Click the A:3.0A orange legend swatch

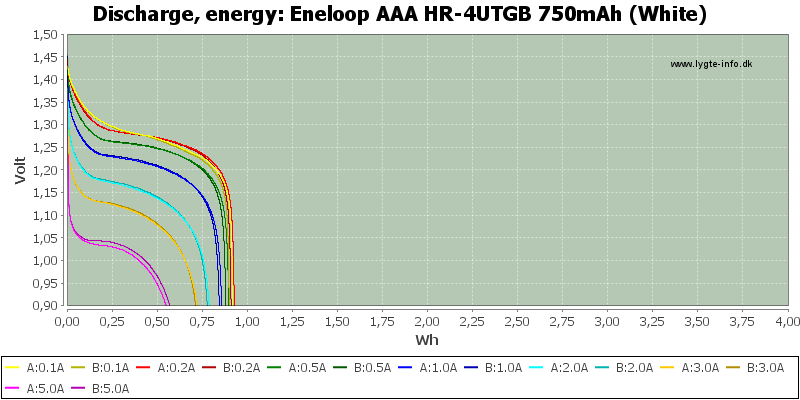667,367
